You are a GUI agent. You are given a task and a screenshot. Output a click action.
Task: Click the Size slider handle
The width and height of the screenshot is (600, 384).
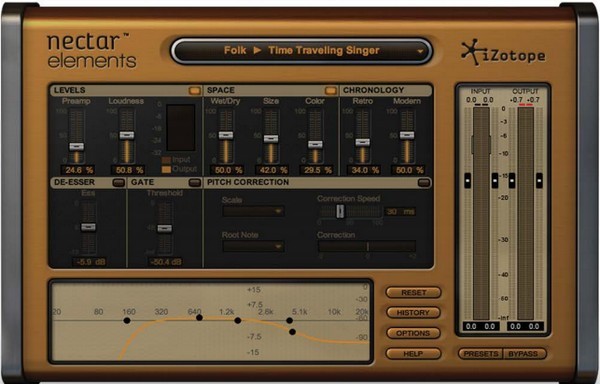271,139
